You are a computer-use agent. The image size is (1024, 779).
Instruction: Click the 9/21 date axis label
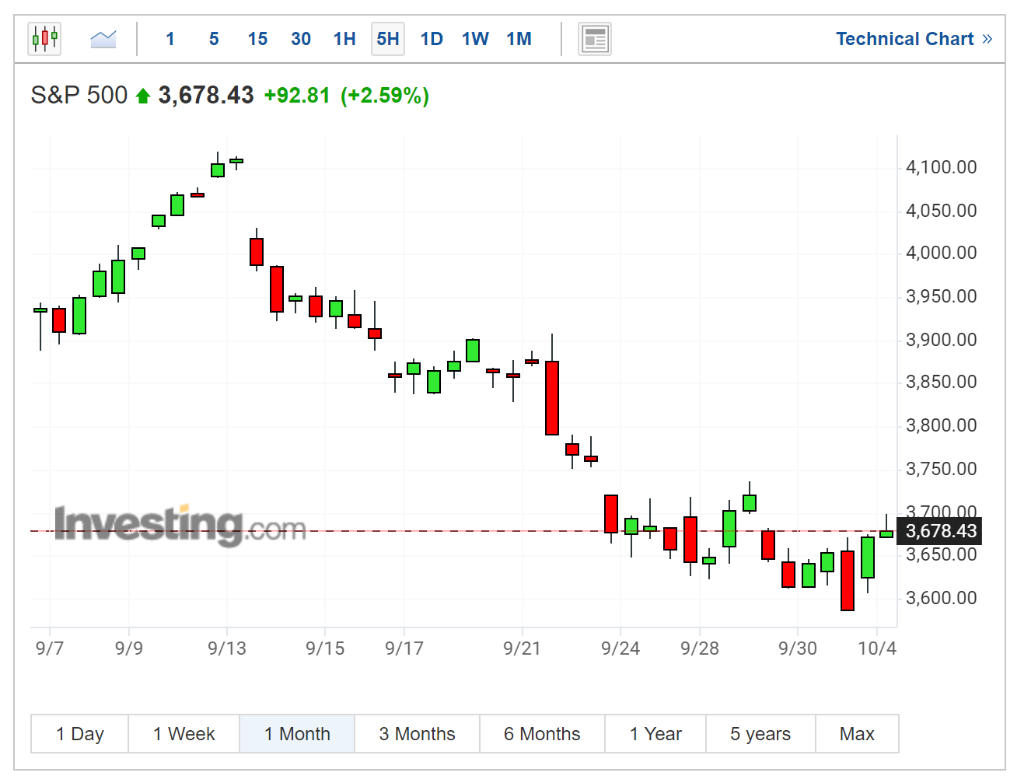pyautogui.click(x=522, y=648)
